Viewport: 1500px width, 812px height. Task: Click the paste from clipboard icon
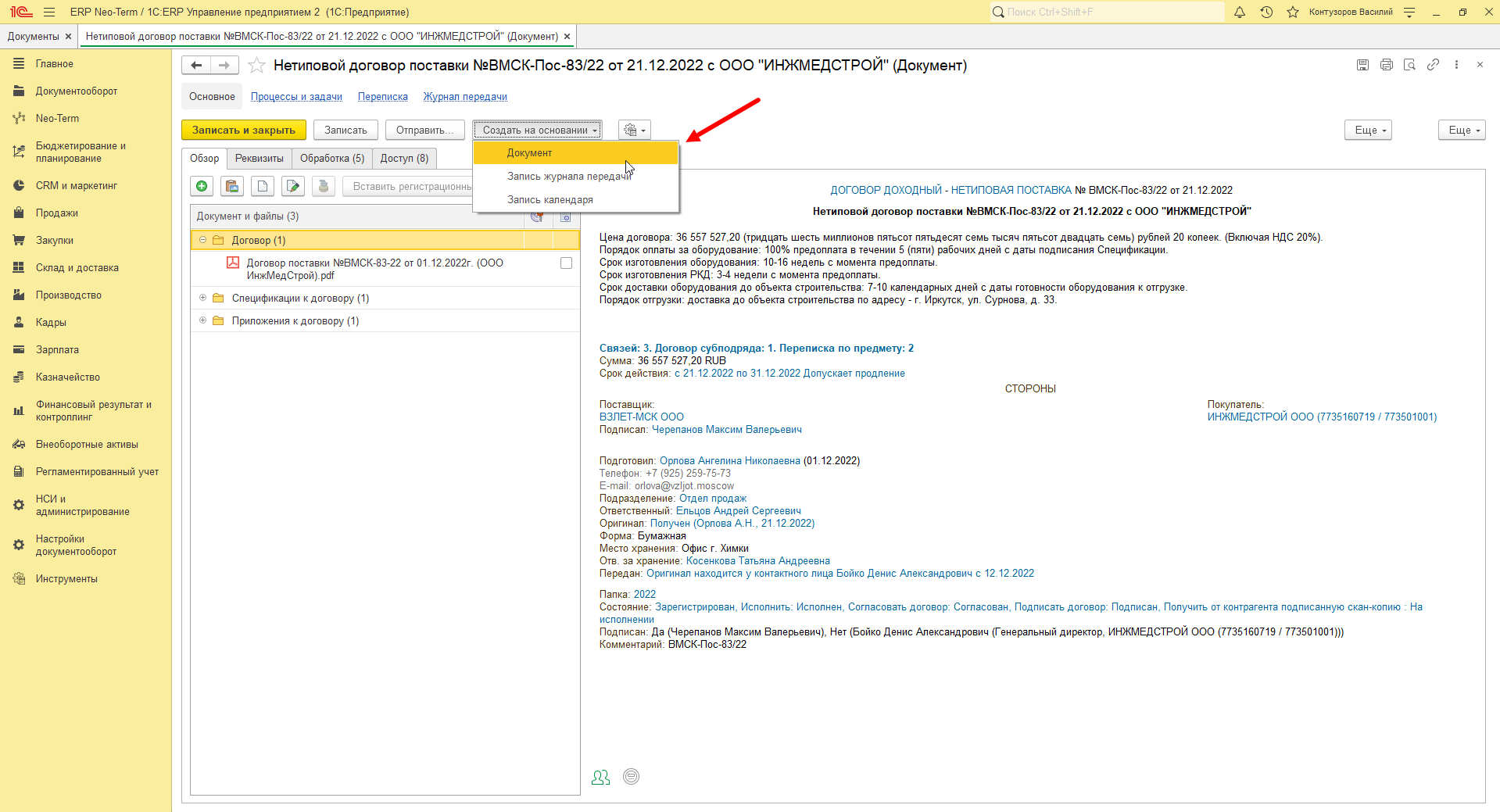[x=232, y=186]
